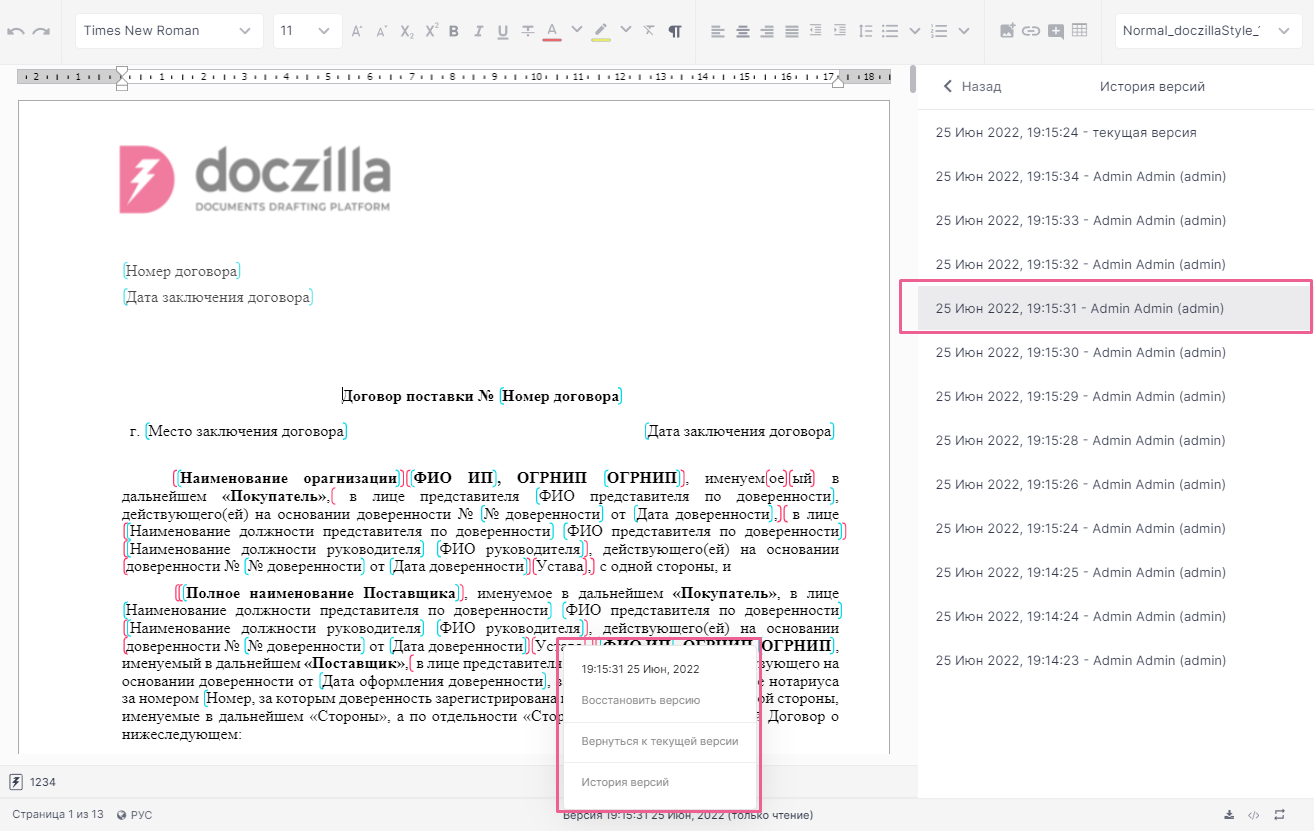Open the highlight color picker arrow

click(626, 30)
